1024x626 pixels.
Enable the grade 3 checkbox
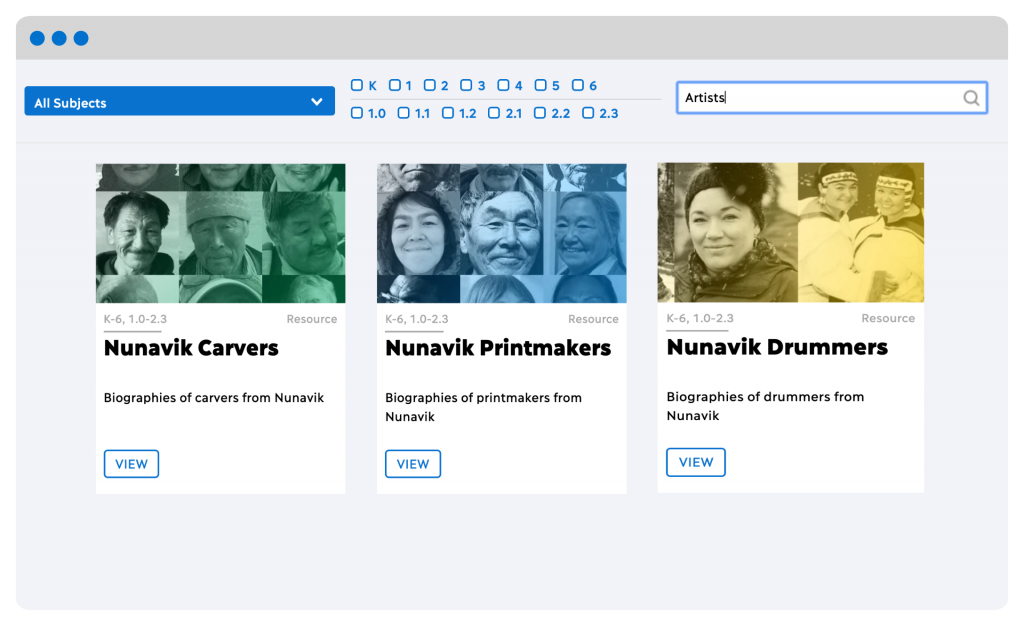pos(464,86)
